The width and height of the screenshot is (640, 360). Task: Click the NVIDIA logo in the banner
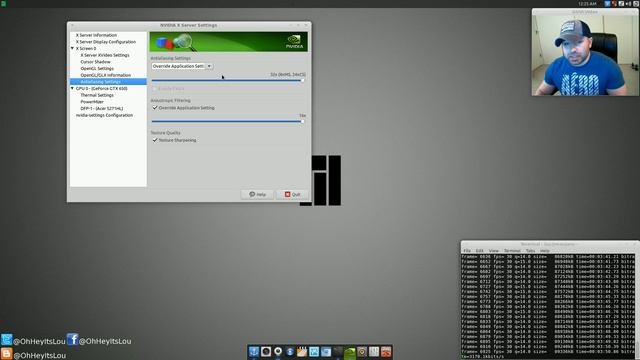coord(294,42)
